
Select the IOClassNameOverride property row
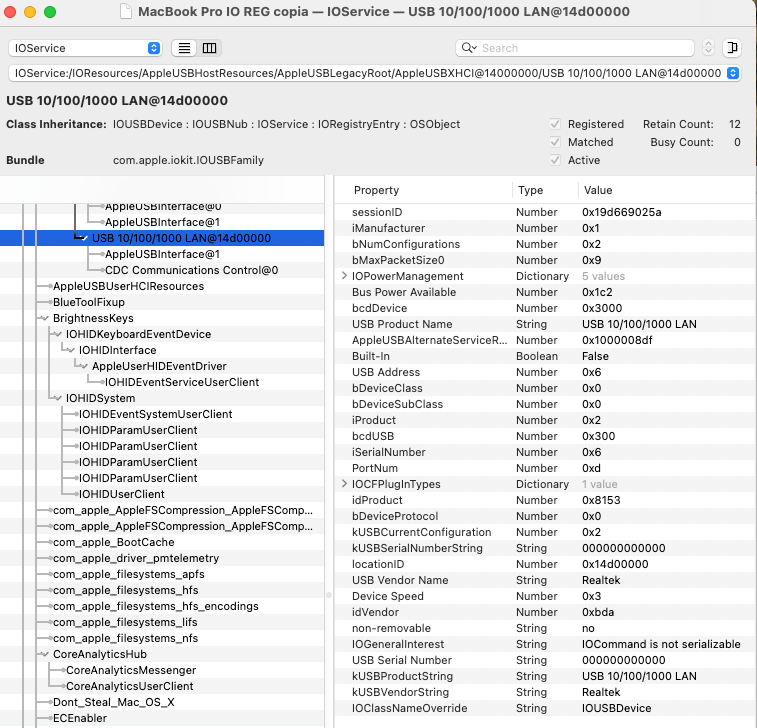pos(545,708)
